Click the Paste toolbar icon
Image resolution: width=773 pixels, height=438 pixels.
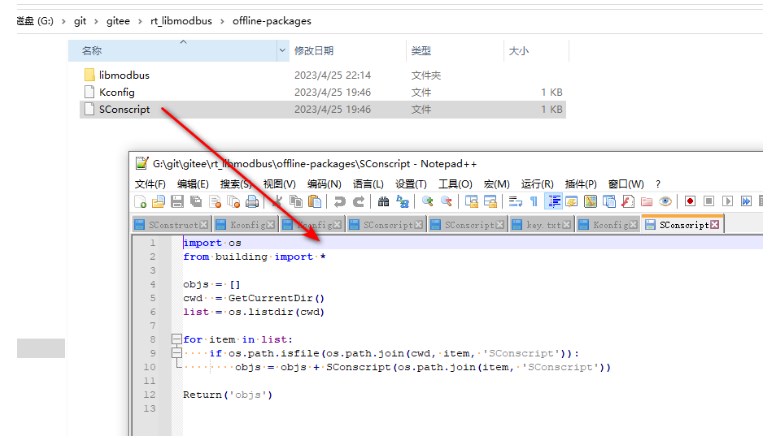[315, 202]
